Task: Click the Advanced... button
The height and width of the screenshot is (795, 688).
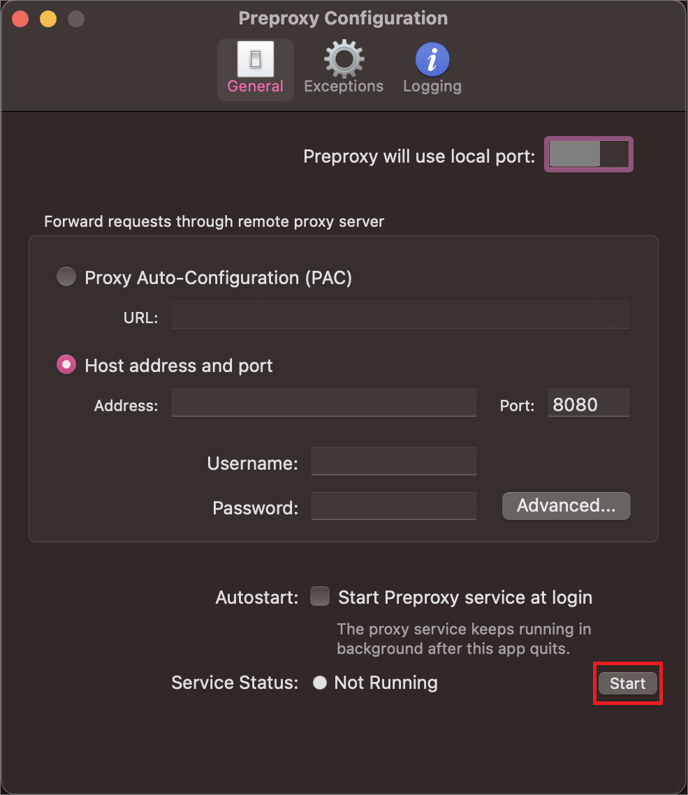Action: (566, 505)
